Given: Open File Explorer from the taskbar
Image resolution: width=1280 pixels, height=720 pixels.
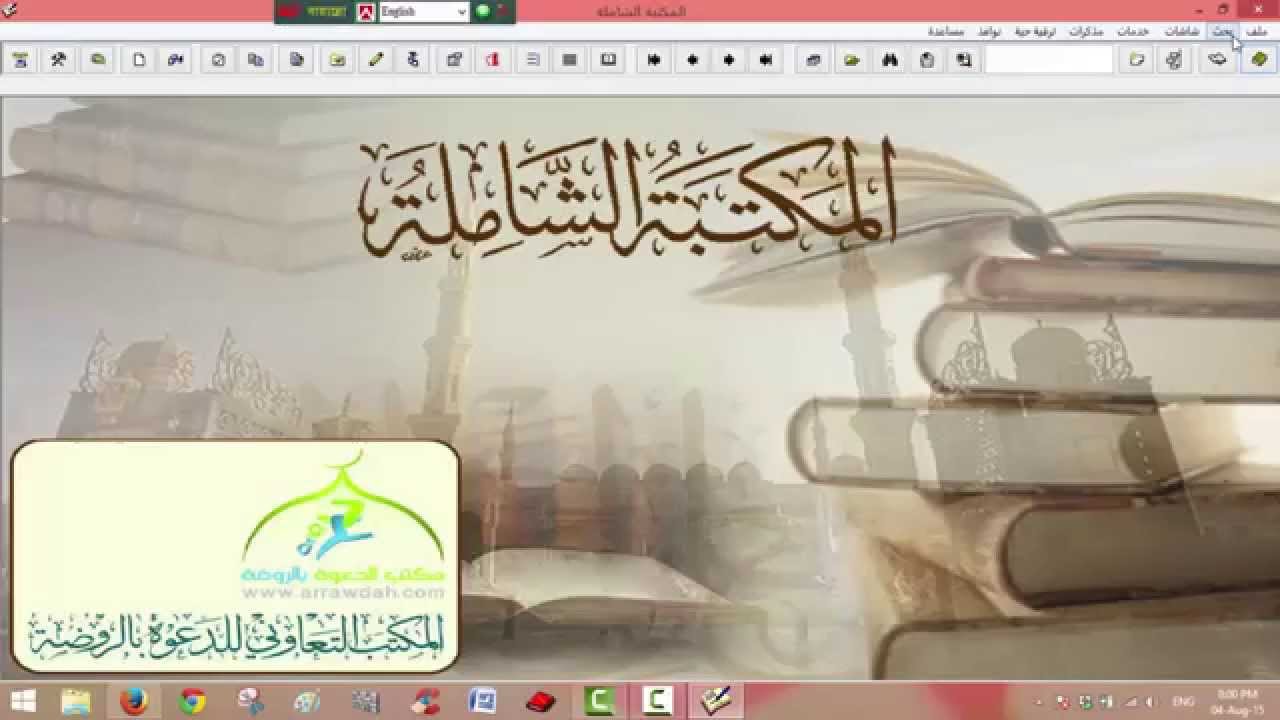Looking at the screenshot, I should [x=76, y=702].
